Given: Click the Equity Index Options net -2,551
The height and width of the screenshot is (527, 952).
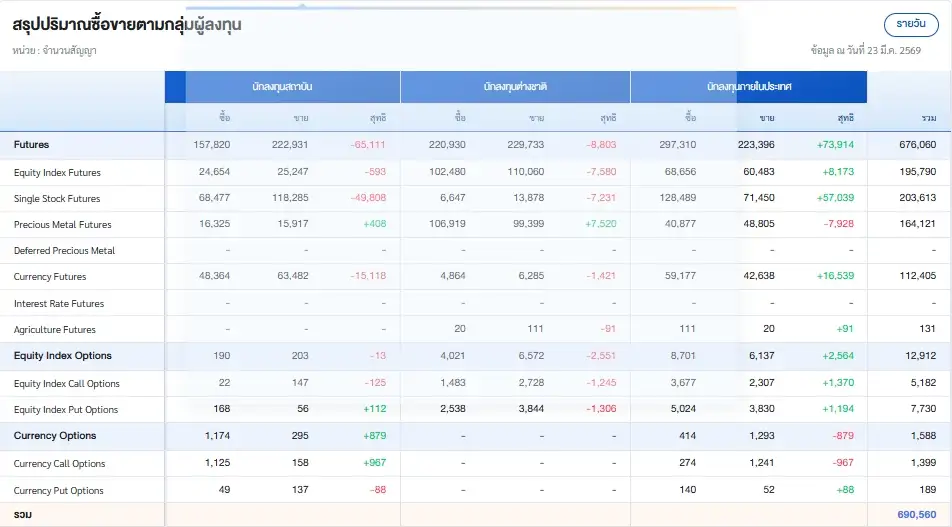Looking at the screenshot, I should pos(601,356).
